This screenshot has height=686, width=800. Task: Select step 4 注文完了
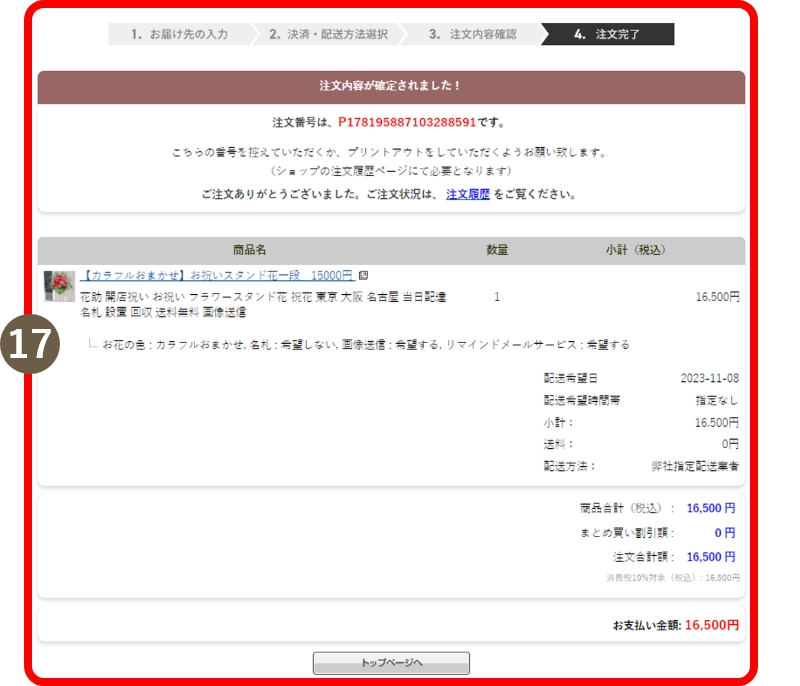[607, 34]
